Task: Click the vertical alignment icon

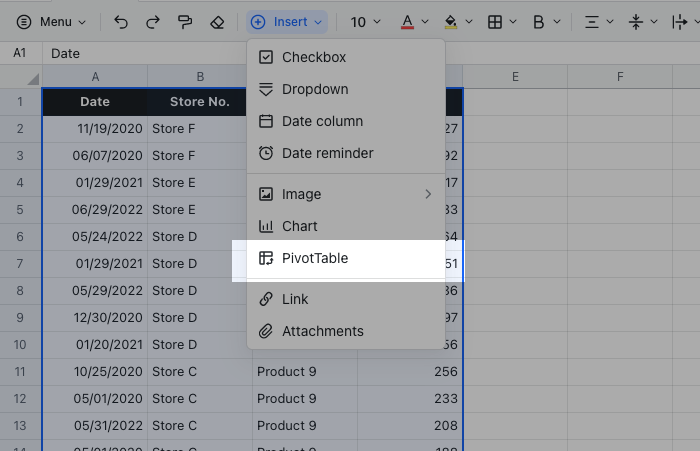Action: [x=636, y=21]
